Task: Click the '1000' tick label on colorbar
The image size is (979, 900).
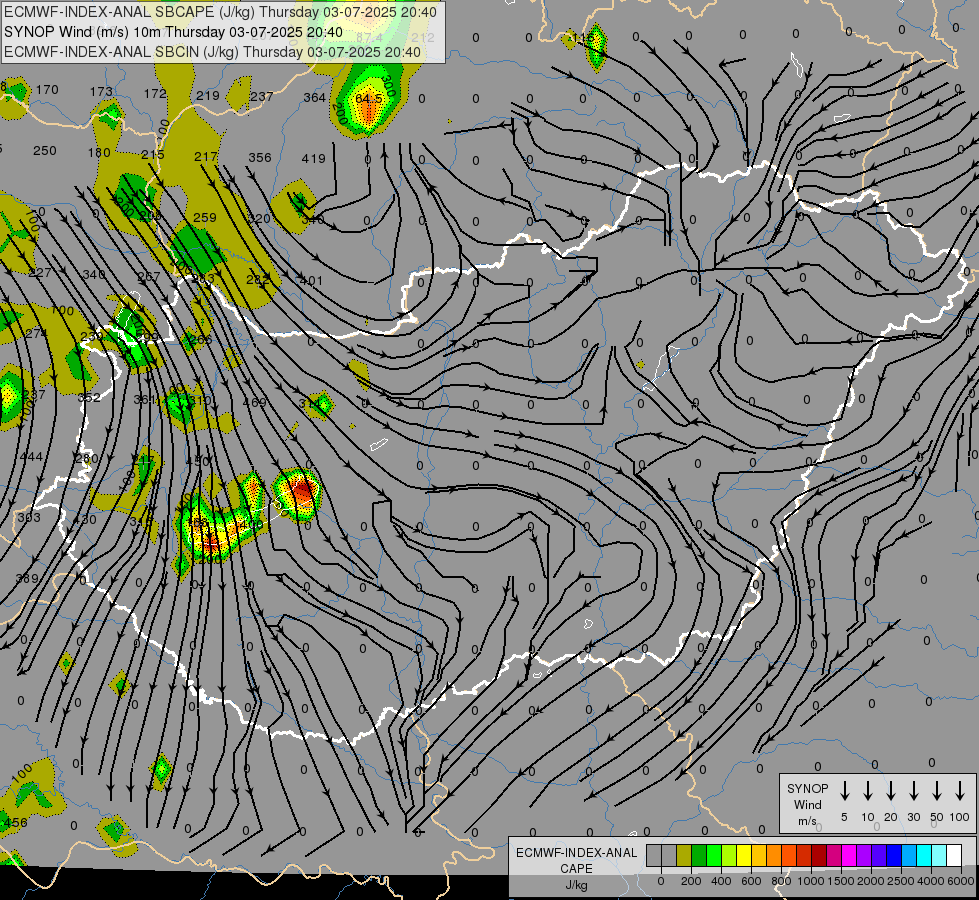Action: tap(810, 881)
